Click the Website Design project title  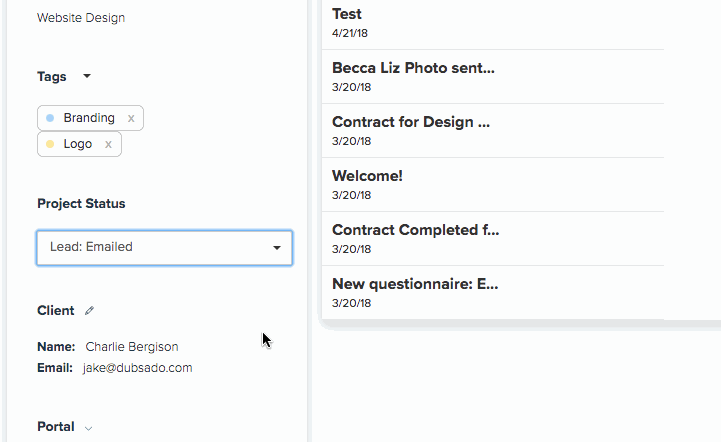click(x=81, y=17)
